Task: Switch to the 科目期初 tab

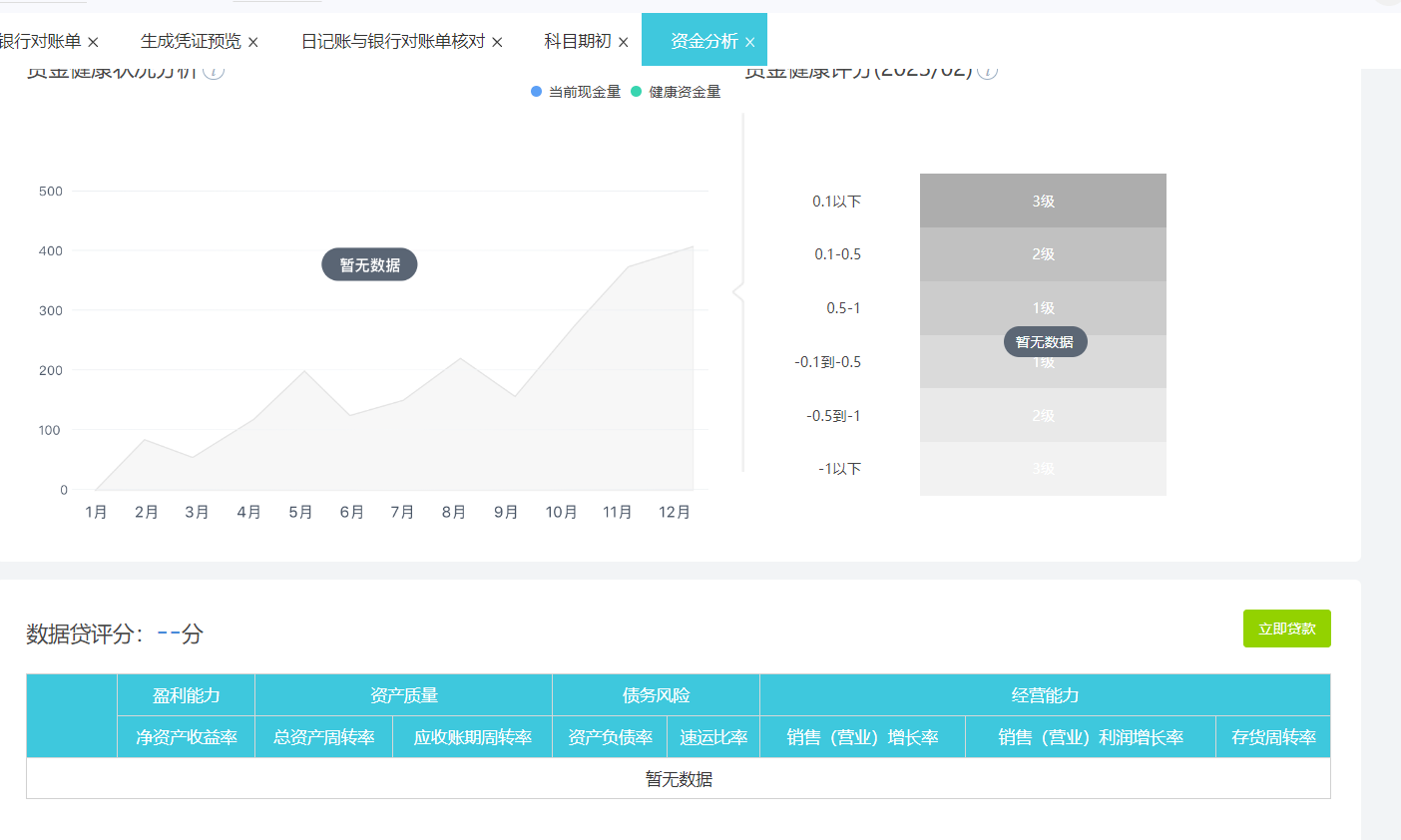Action: pos(577,41)
